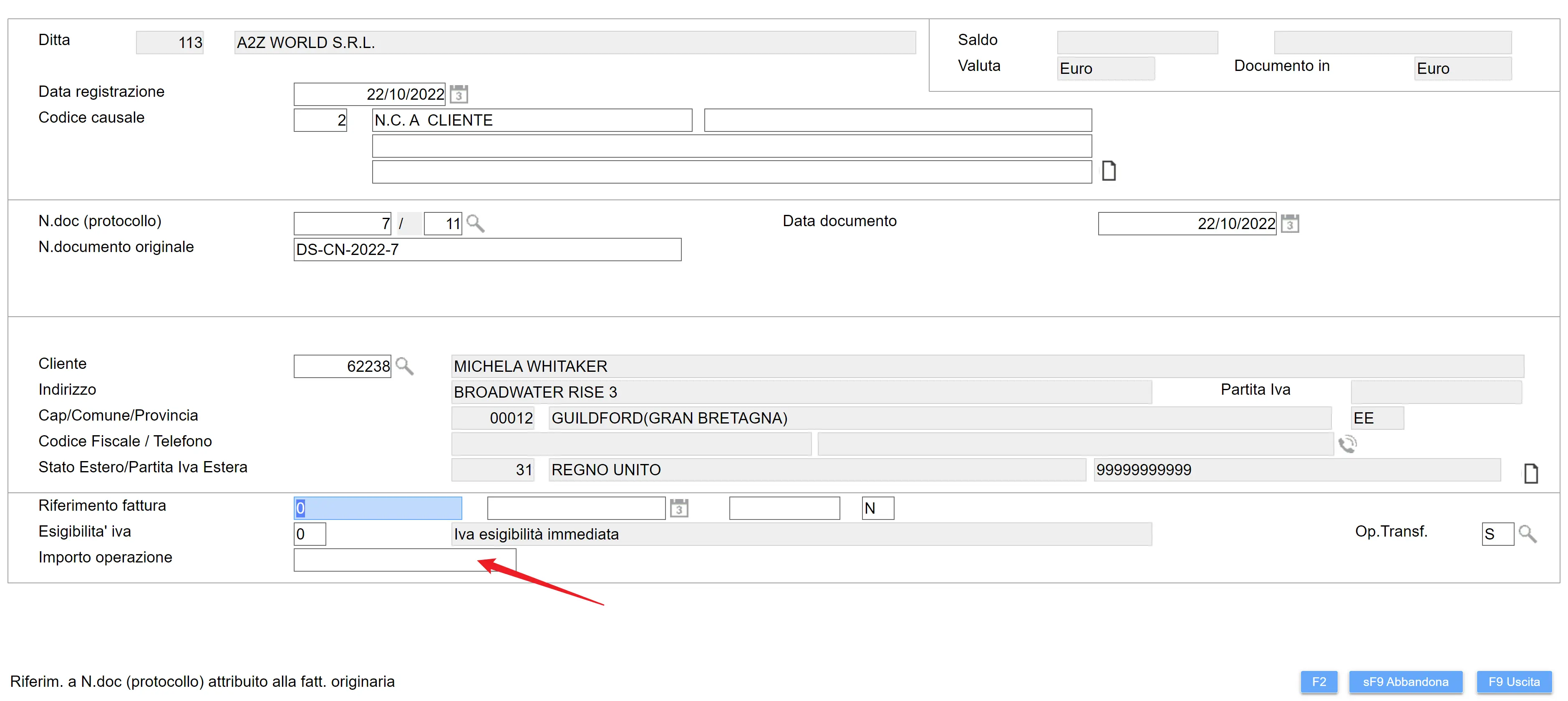This screenshot has height=701, width=1568.
Task: Click Esigibilita' iva code field
Action: (310, 534)
